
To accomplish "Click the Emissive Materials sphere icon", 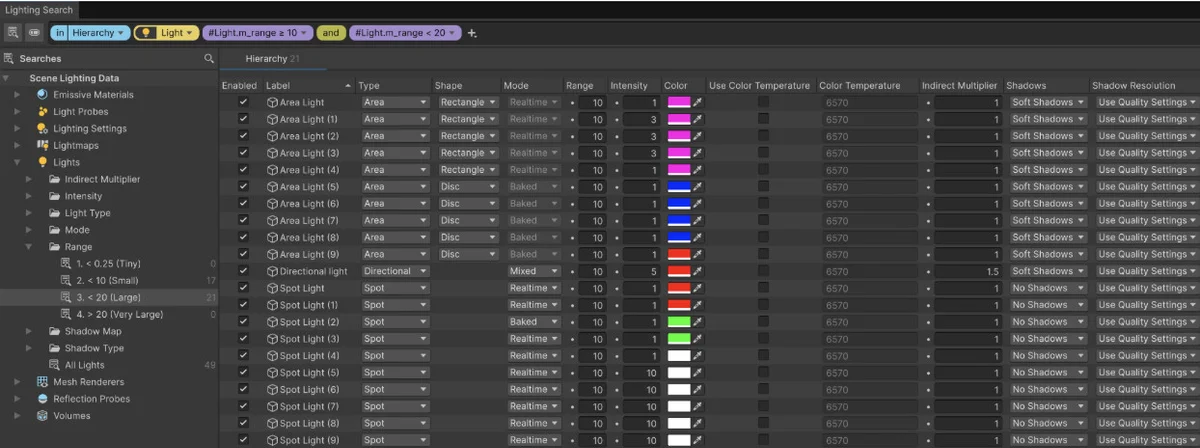I will coord(43,95).
